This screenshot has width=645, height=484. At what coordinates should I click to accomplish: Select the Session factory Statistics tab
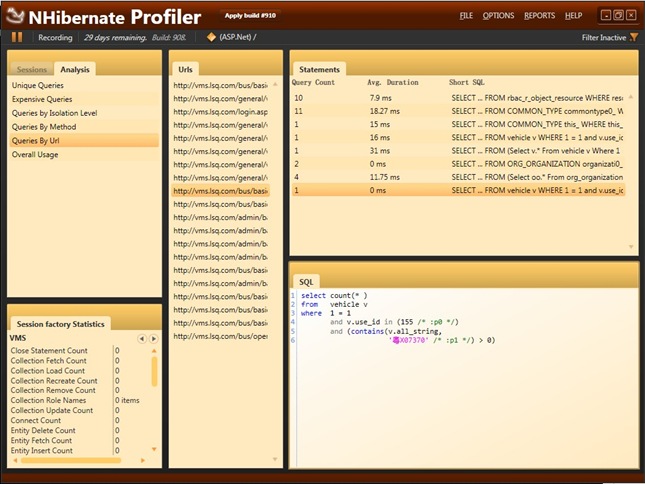tap(60, 324)
